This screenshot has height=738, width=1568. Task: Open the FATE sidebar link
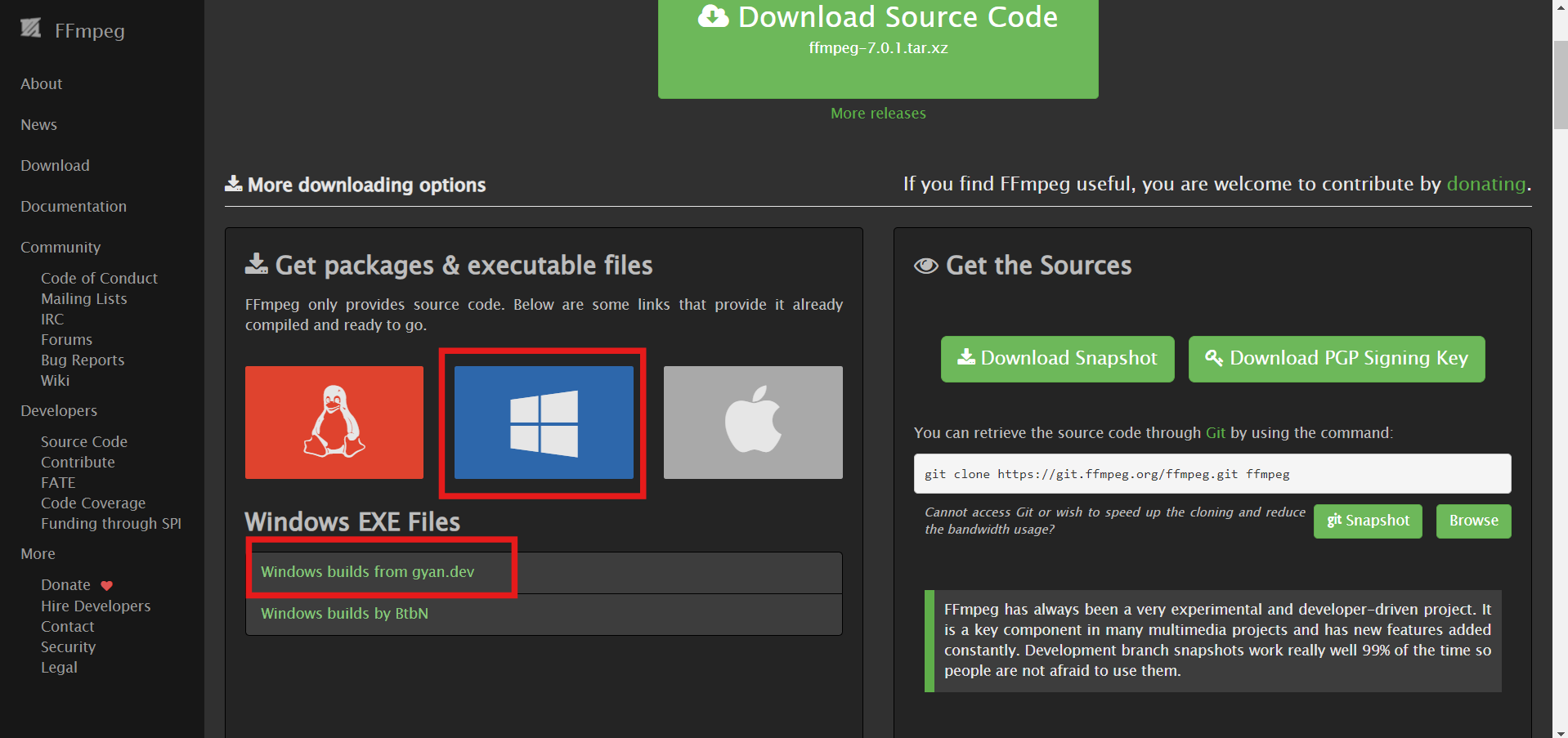[58, 482]
